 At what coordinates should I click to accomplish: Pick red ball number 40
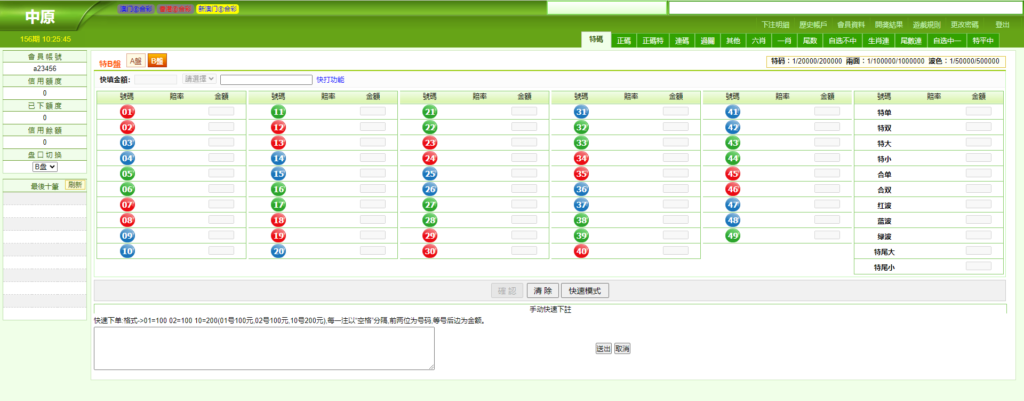tap(582, 251)
